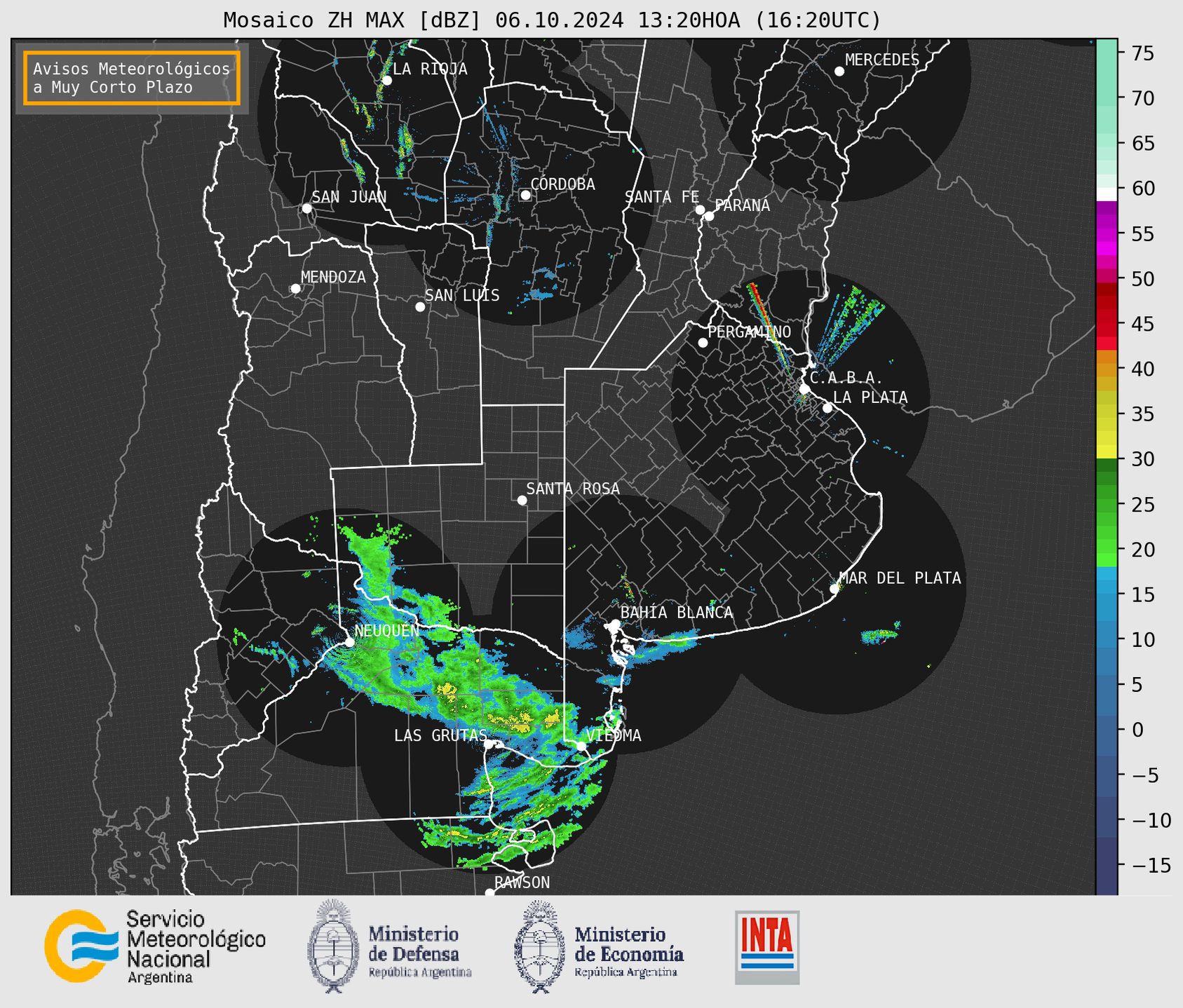Viewport: 1183px width, 1008px height.
Task: Click the 75 label on the dBZ scale
Action: pos(1142,53)
